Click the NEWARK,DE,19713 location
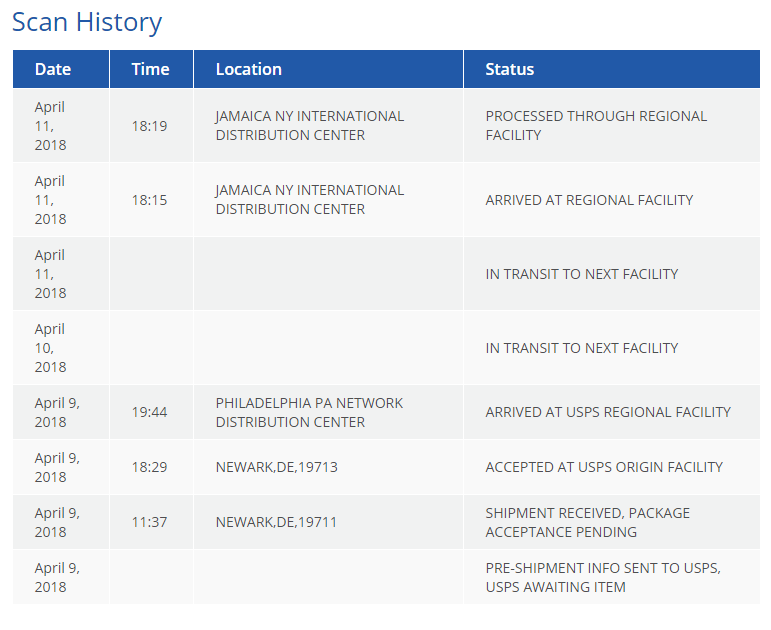The width and height of the screenshot is (771, 630). (277, 467)
